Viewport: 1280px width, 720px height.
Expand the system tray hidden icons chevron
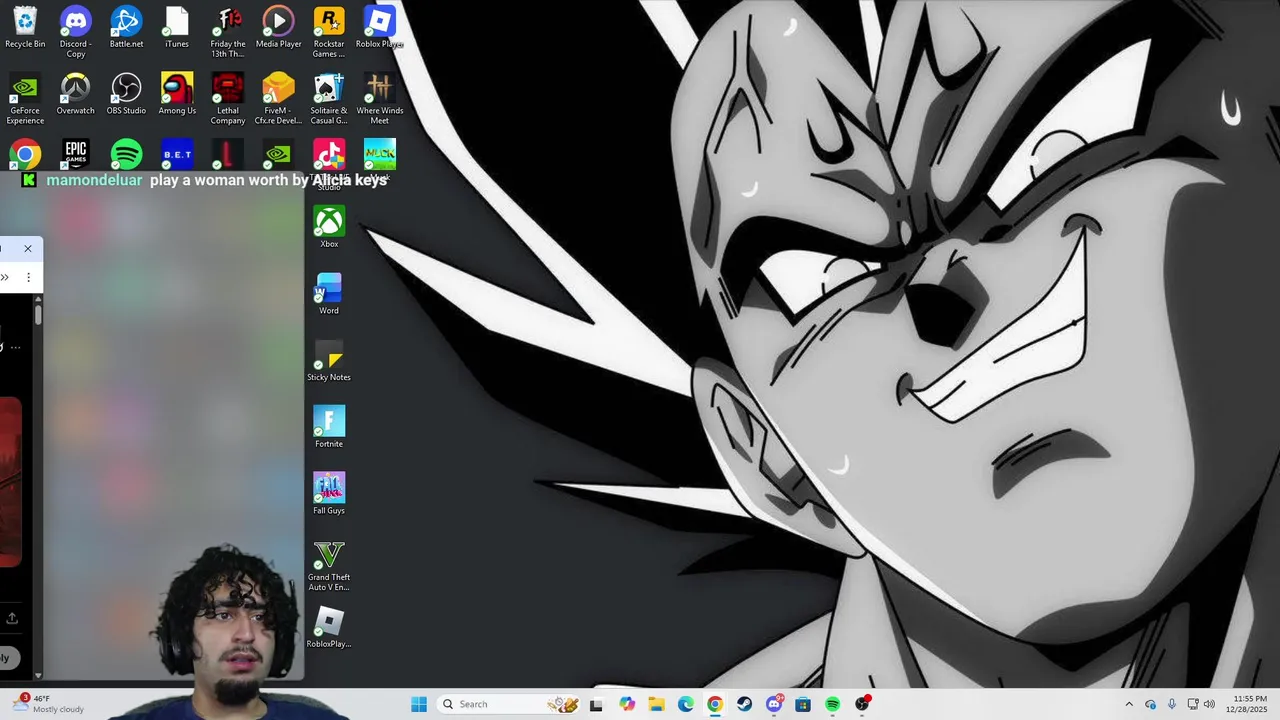pyautogui.click(x=1129, y=704)
